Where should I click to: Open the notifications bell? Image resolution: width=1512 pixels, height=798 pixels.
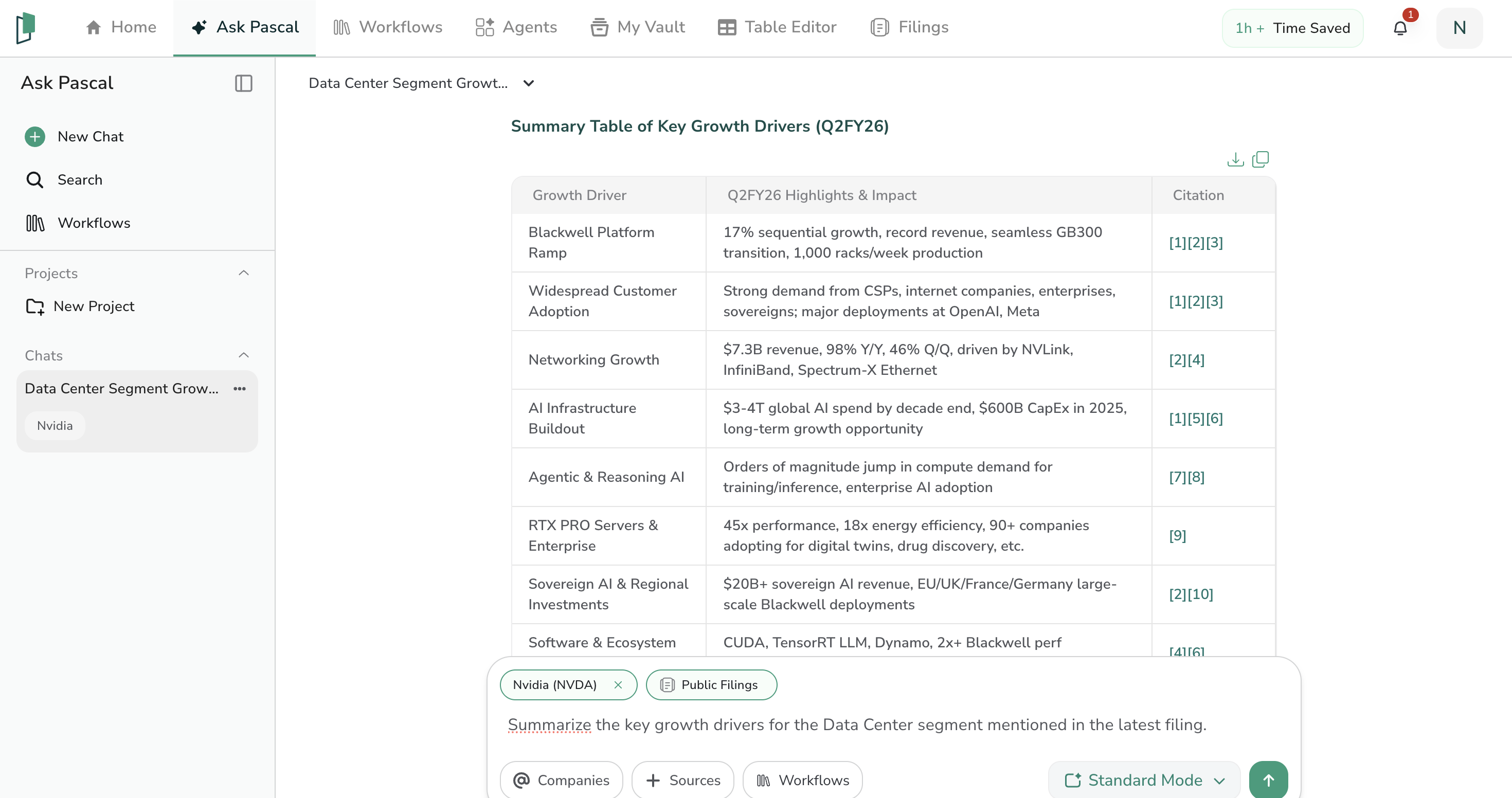pos(1400,28)
